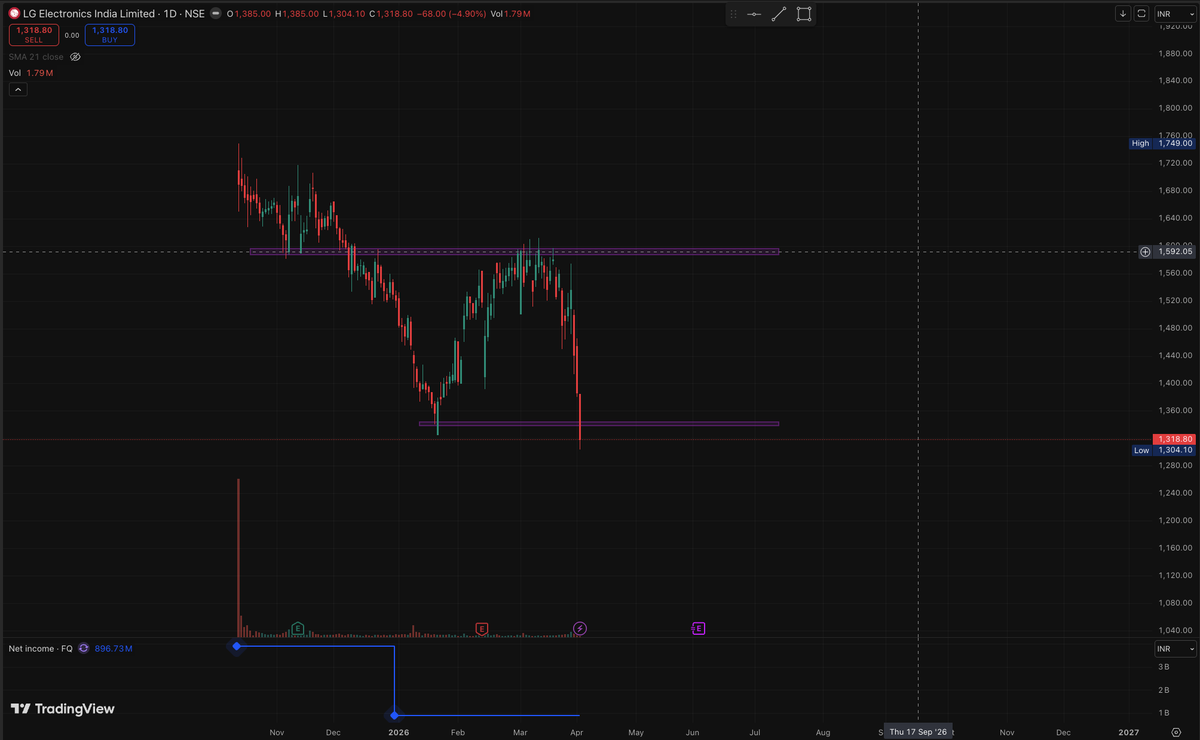Click the purple lightning event marker near April
Viewport: 1200px width, 740px height.
(580, 628)
